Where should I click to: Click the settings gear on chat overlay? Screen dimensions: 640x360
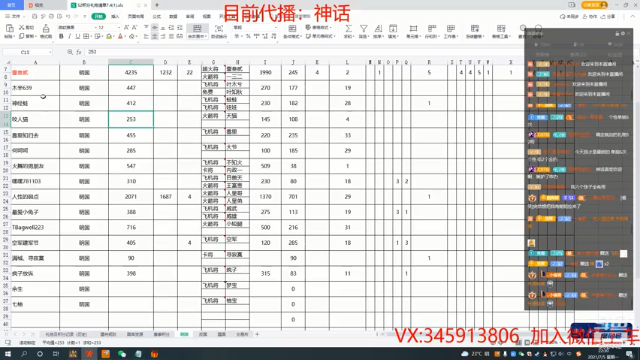(x=623, y=33)
